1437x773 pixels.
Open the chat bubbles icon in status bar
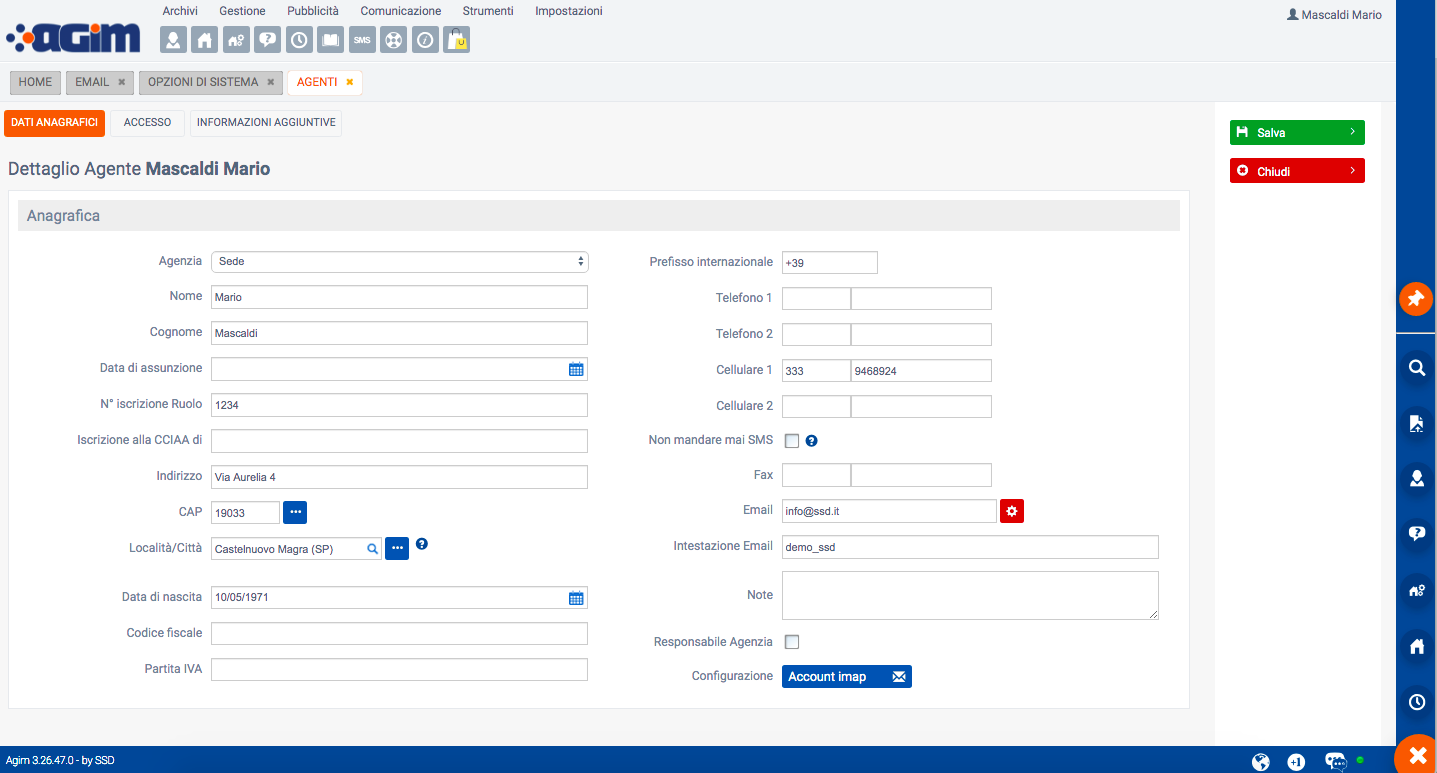click(1335, 762)
